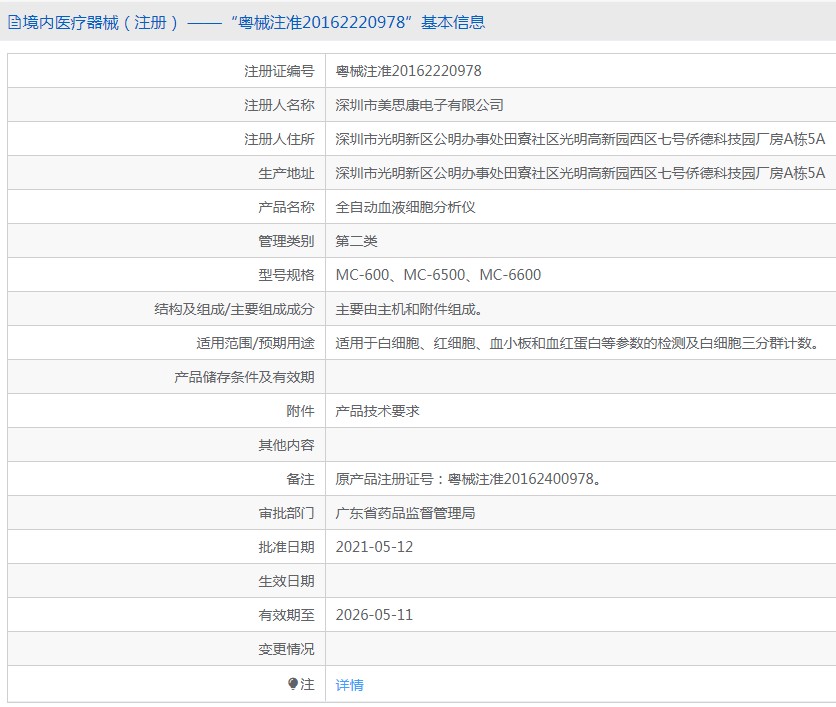Select the 产品技术要求 attachment value
Image resolution: width=836 pixels, height=707 pixels.
[377, 411]
